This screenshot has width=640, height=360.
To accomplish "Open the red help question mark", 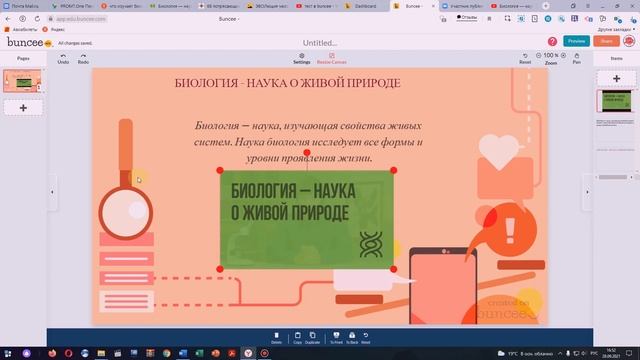I will [552, 41].
